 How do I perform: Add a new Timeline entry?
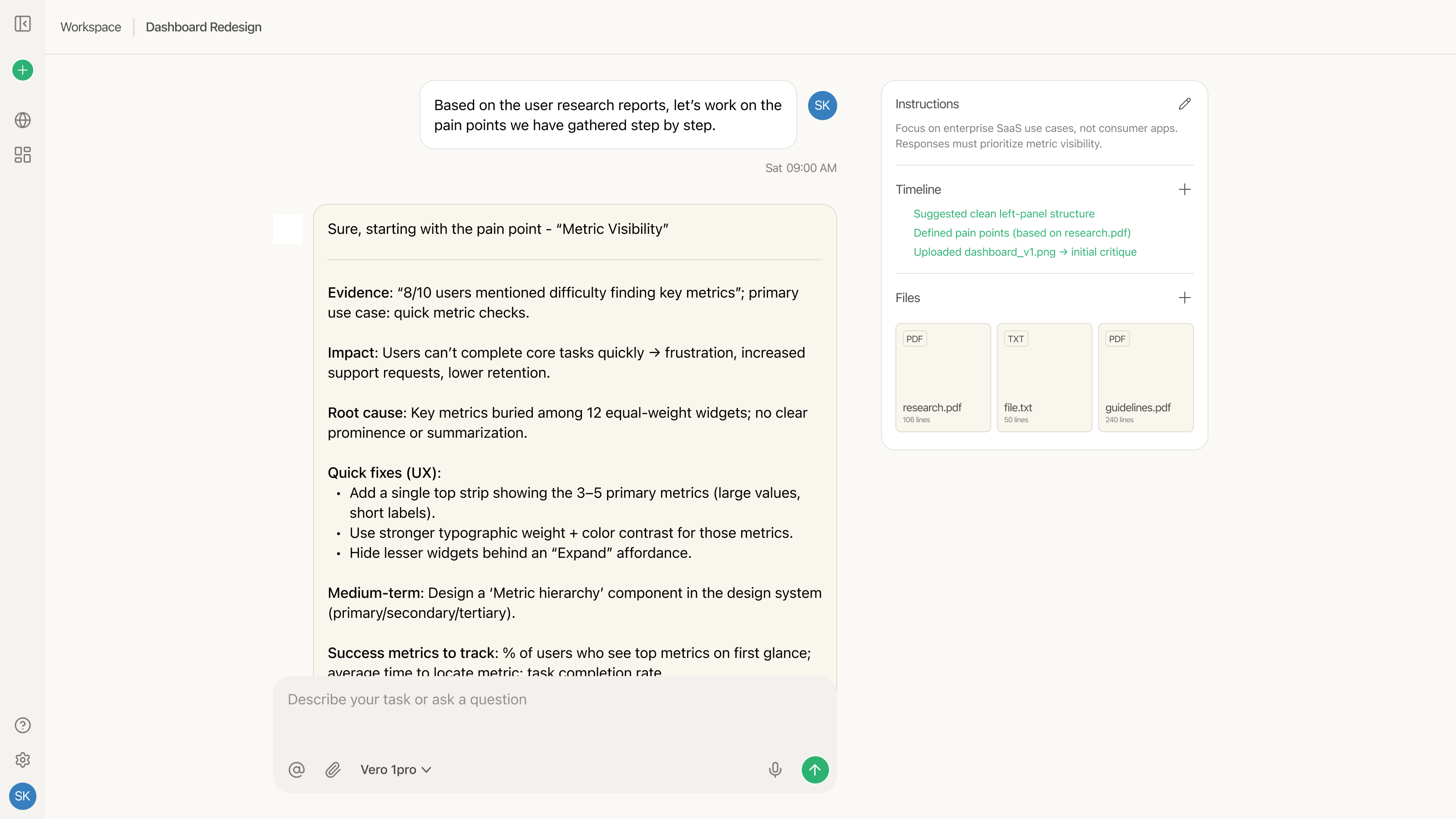tap(1185, 189)
